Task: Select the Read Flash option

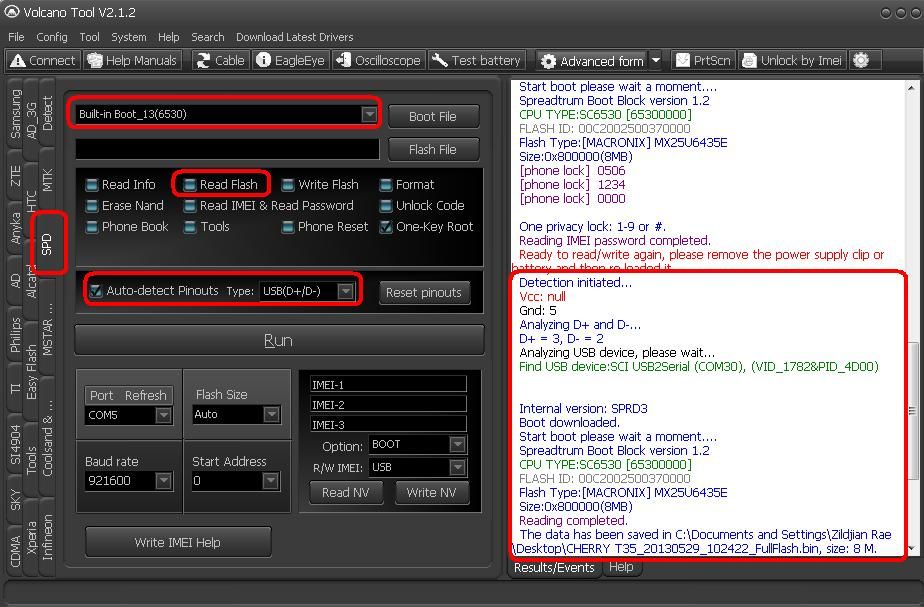Action: coord(190,185)
